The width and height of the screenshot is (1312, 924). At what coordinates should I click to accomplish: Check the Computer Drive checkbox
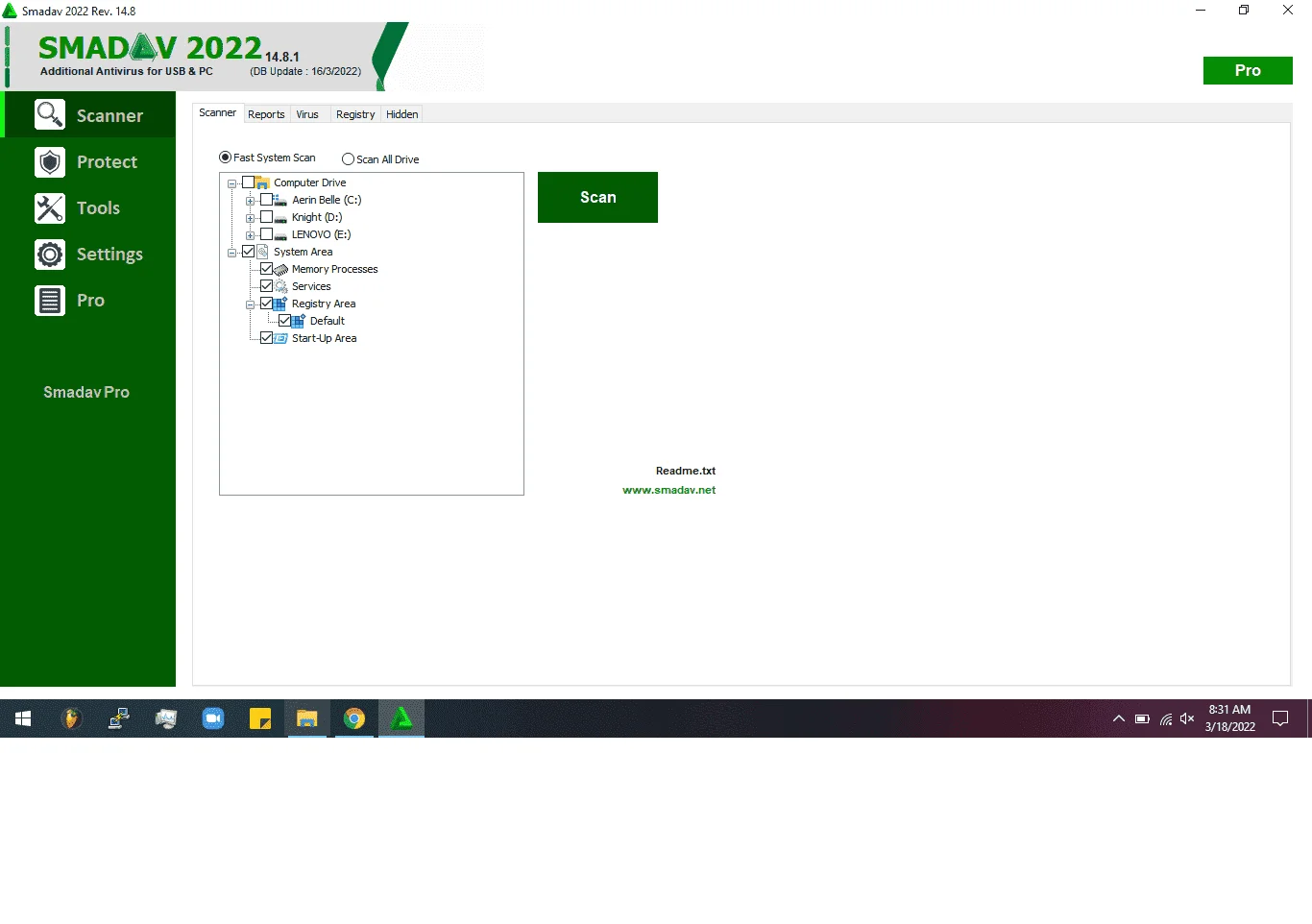(248, 182)
